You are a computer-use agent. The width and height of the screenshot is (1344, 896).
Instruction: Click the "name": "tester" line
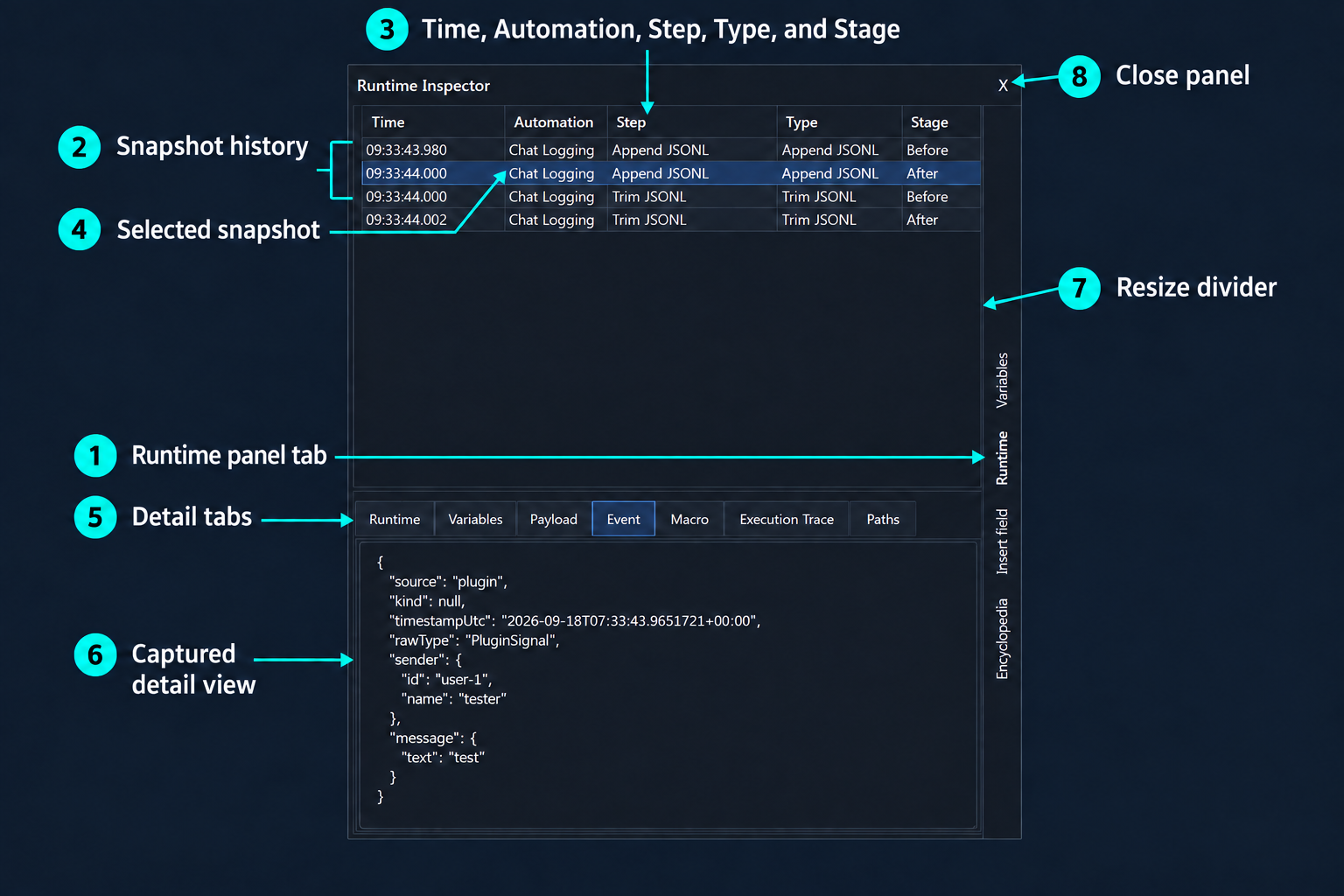tap(454, 698)
